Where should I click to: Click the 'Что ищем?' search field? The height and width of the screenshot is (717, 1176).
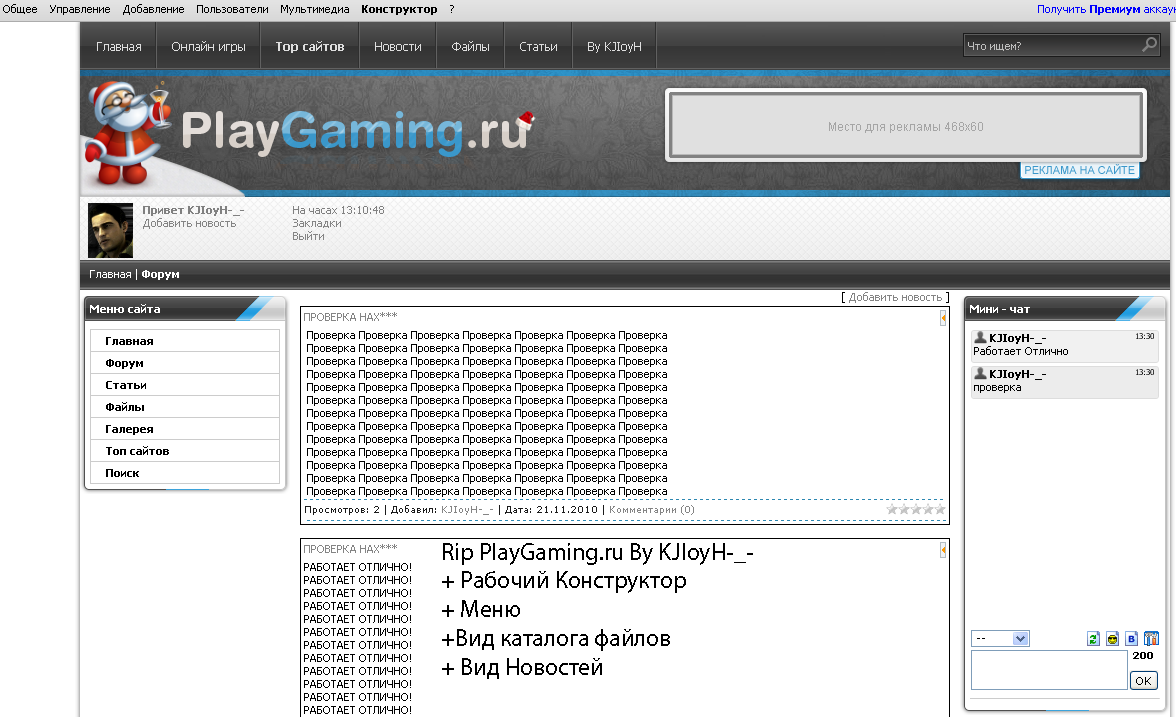1052,46
